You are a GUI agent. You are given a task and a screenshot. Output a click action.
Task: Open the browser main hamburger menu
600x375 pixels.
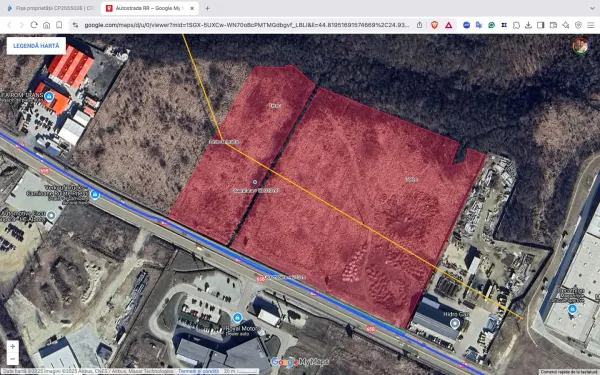click(x=590, y=25)
